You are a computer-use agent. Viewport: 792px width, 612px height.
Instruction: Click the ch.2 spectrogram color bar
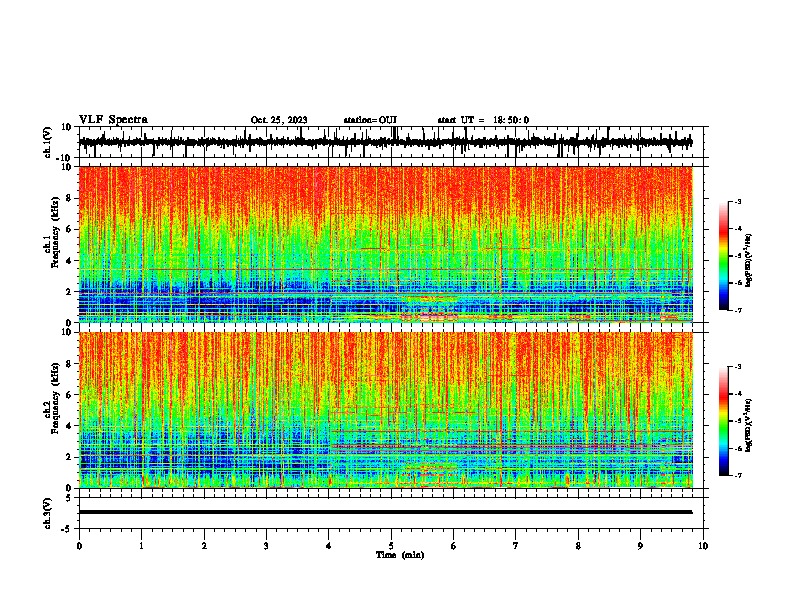pyautogui.click(x=724, y=421)
